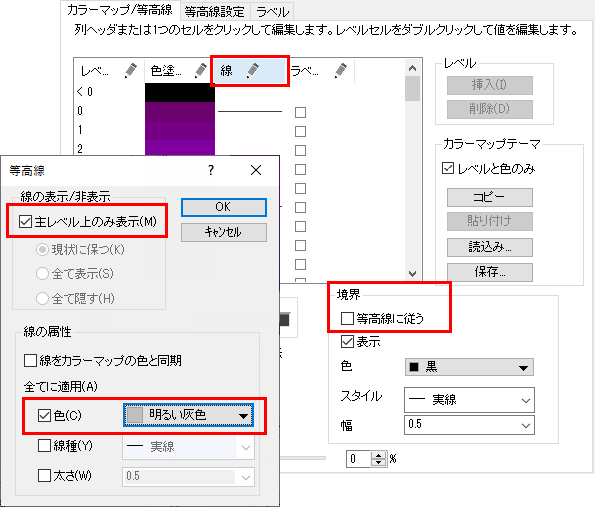The image size is (595, 507).
Task: Click the level list scrollbar thumb
Action: coord(412,89)
